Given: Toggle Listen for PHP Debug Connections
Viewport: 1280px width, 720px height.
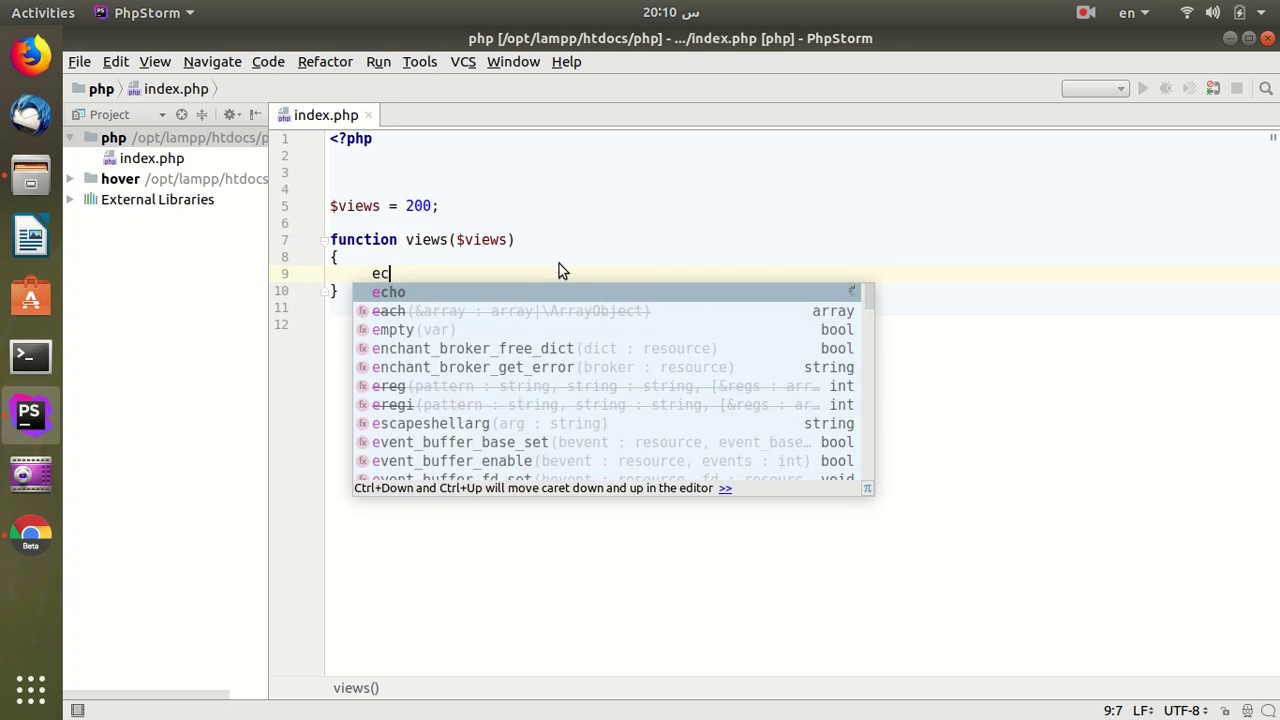Looking at the screenshot, I should coord(1213,89).
